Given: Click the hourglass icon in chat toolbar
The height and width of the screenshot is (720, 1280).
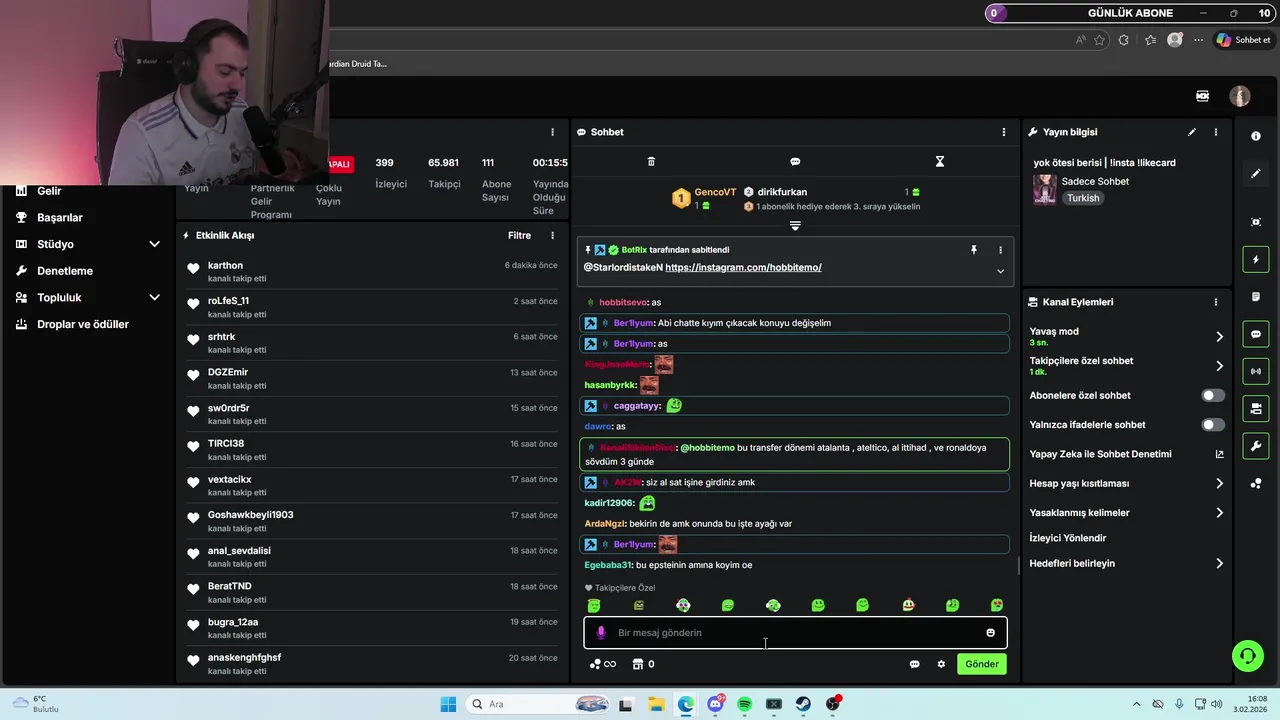Looking at the screenshot, I should (x=939, y=161).
